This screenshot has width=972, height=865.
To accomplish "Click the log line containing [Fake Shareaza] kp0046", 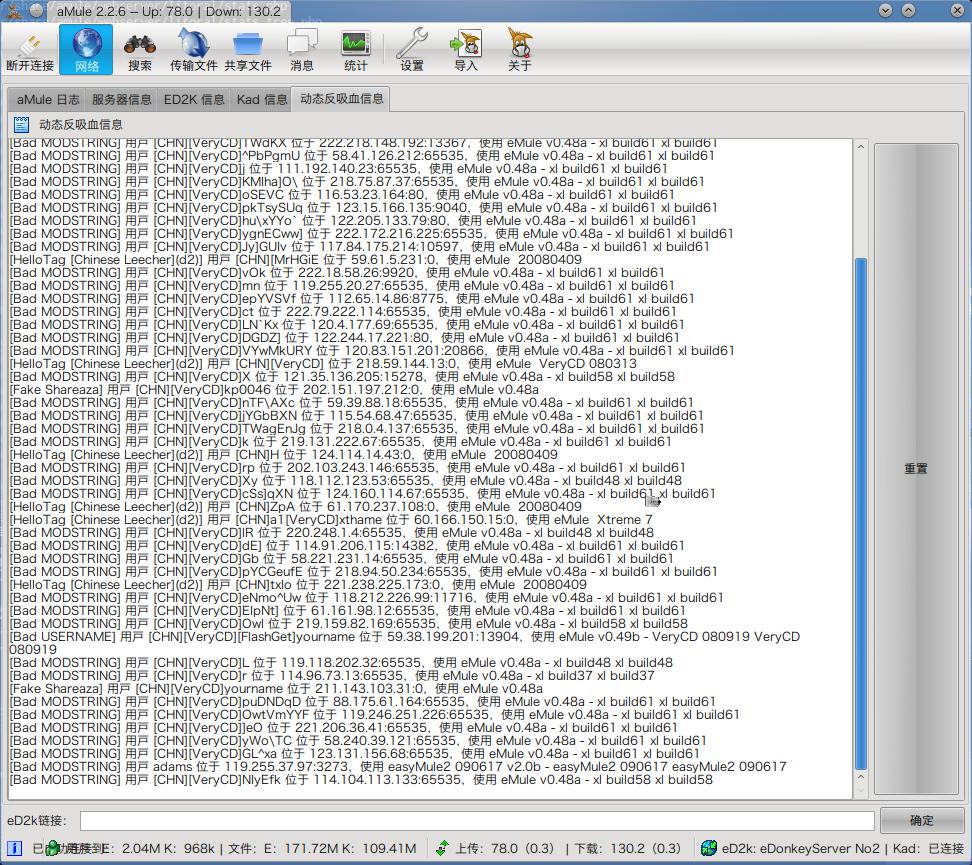I will pyautogui.click(x=274, y=389).
